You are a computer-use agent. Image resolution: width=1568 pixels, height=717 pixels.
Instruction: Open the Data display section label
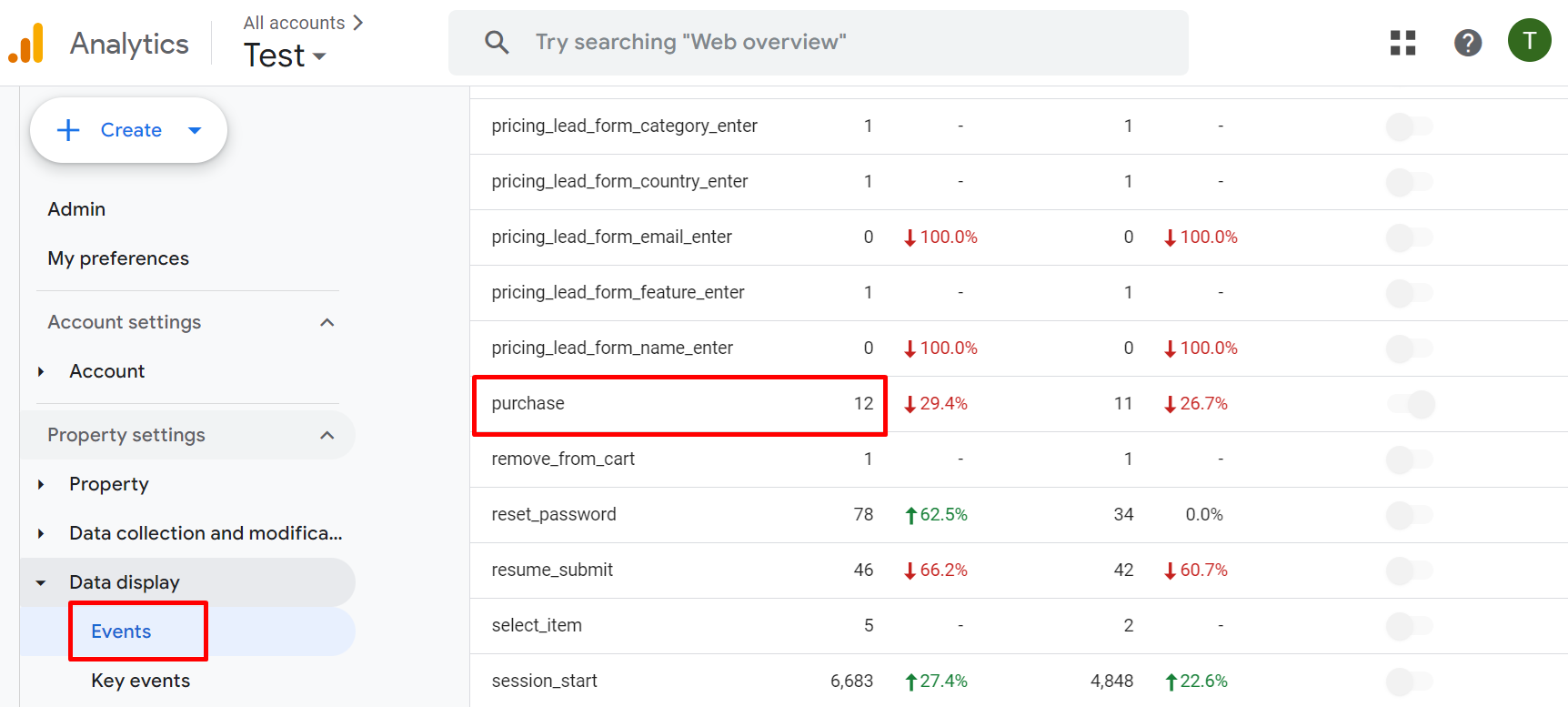tap(125, 582)
